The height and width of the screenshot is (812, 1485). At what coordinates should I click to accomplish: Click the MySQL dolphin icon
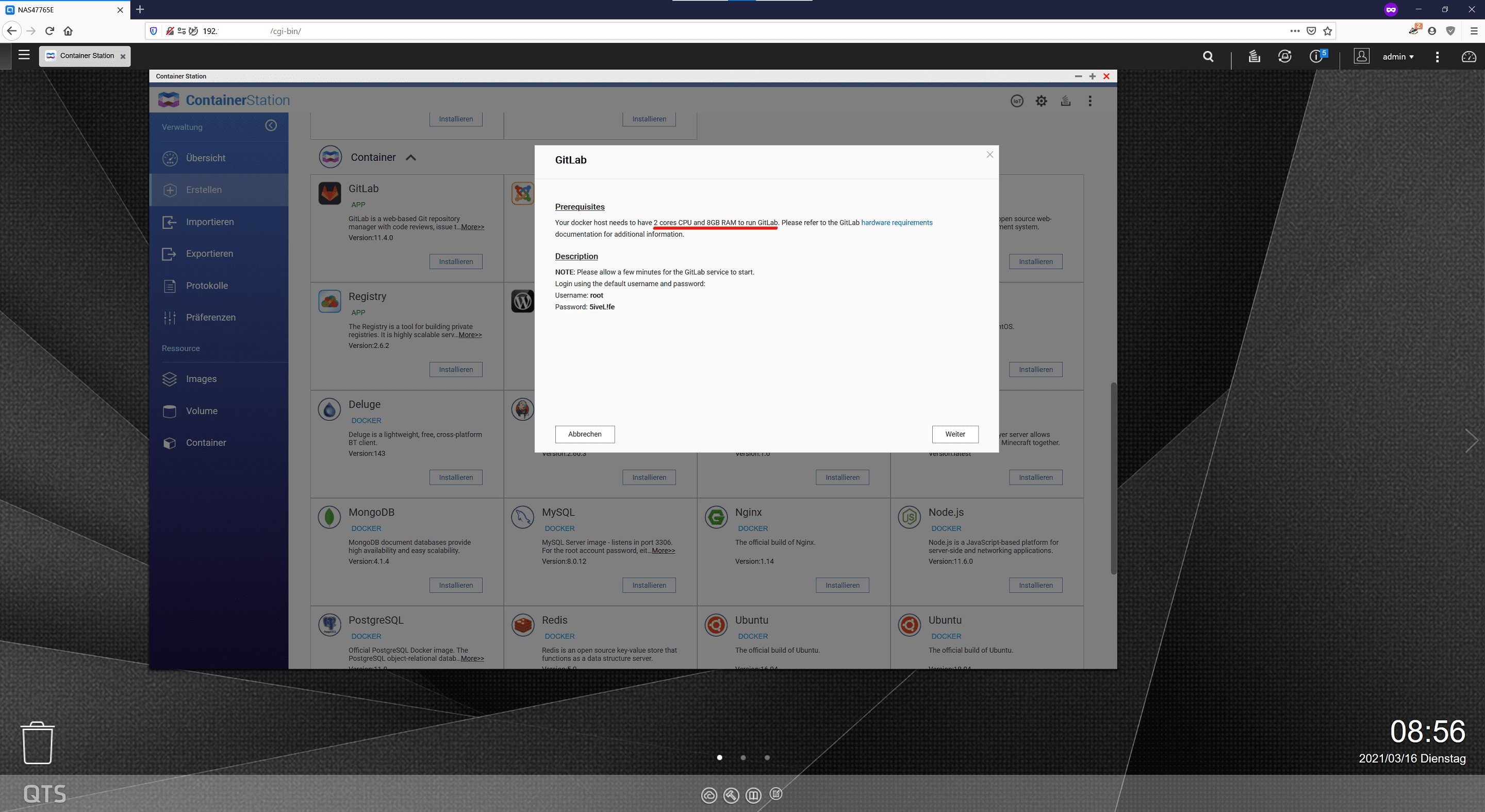click(x=523, y=517)
